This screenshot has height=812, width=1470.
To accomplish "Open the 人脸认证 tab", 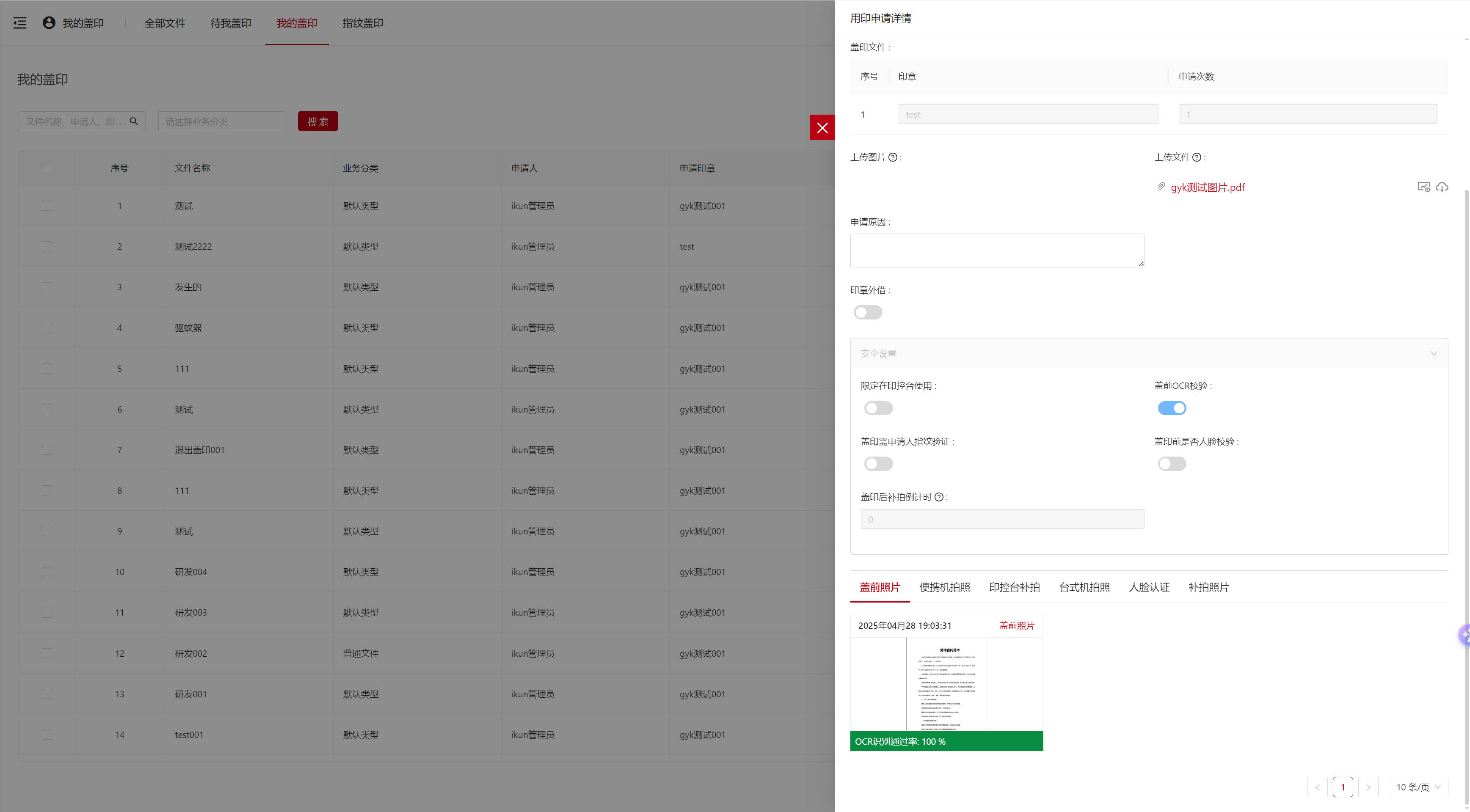I will coord(1149,587).
